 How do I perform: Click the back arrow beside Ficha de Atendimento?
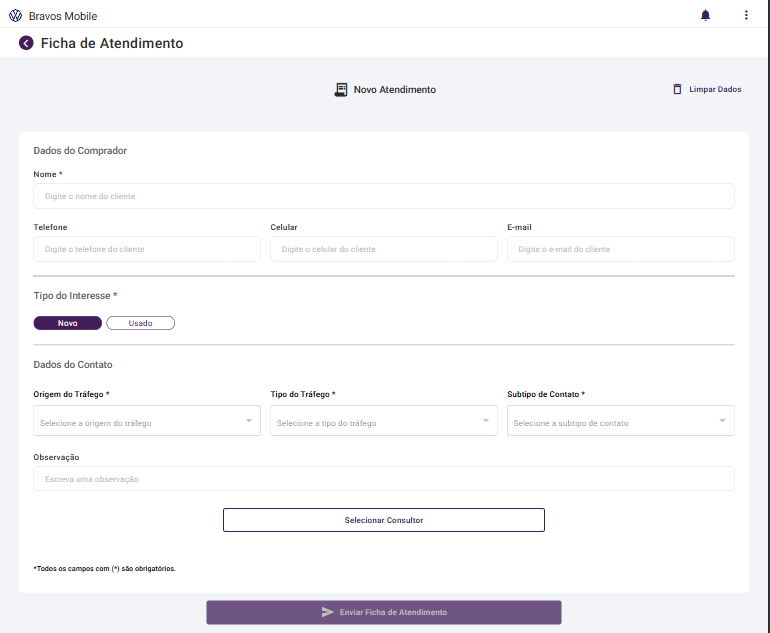26,43
